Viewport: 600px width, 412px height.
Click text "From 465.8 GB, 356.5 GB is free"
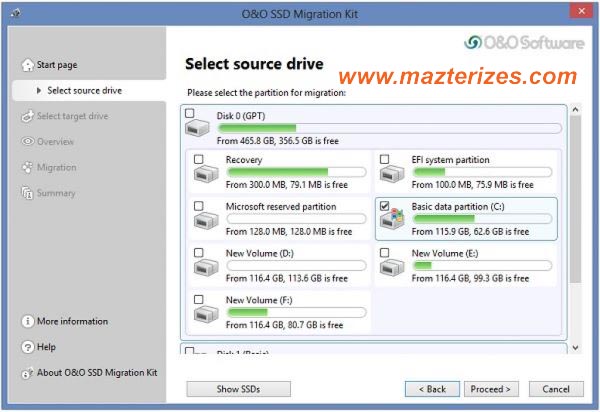coord(277,141)
